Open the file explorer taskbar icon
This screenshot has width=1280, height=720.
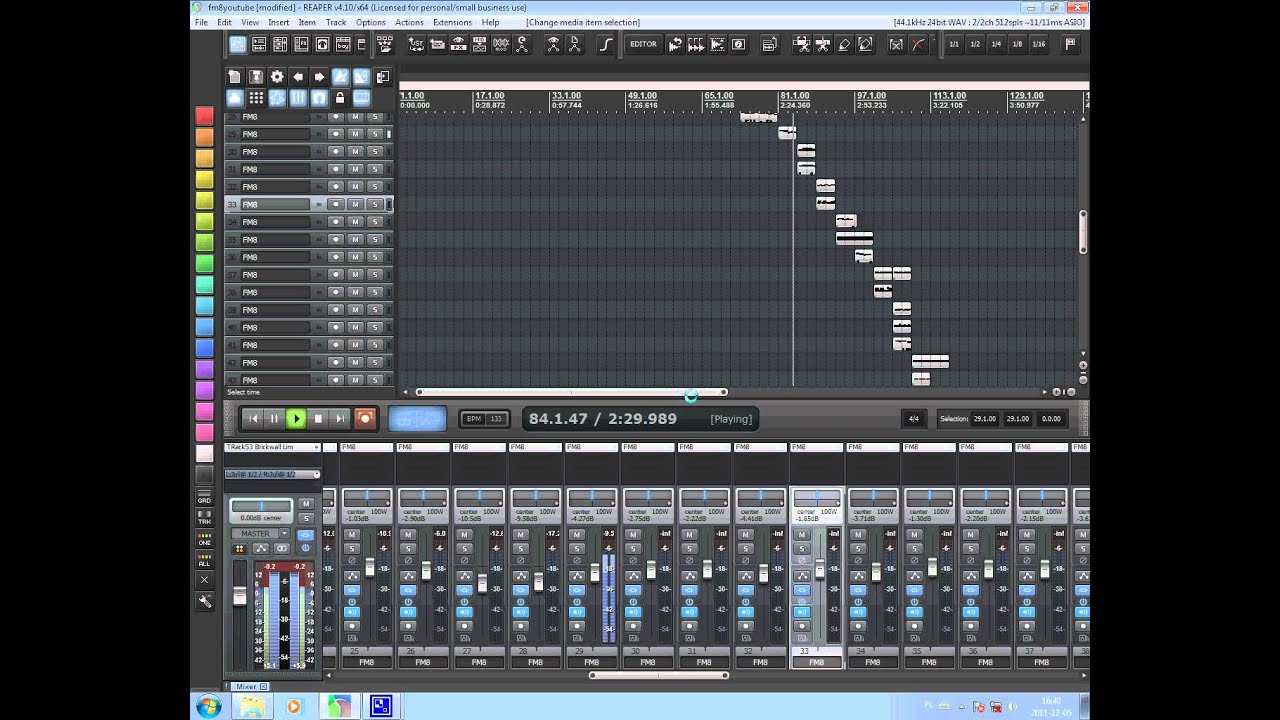(252, 706)
